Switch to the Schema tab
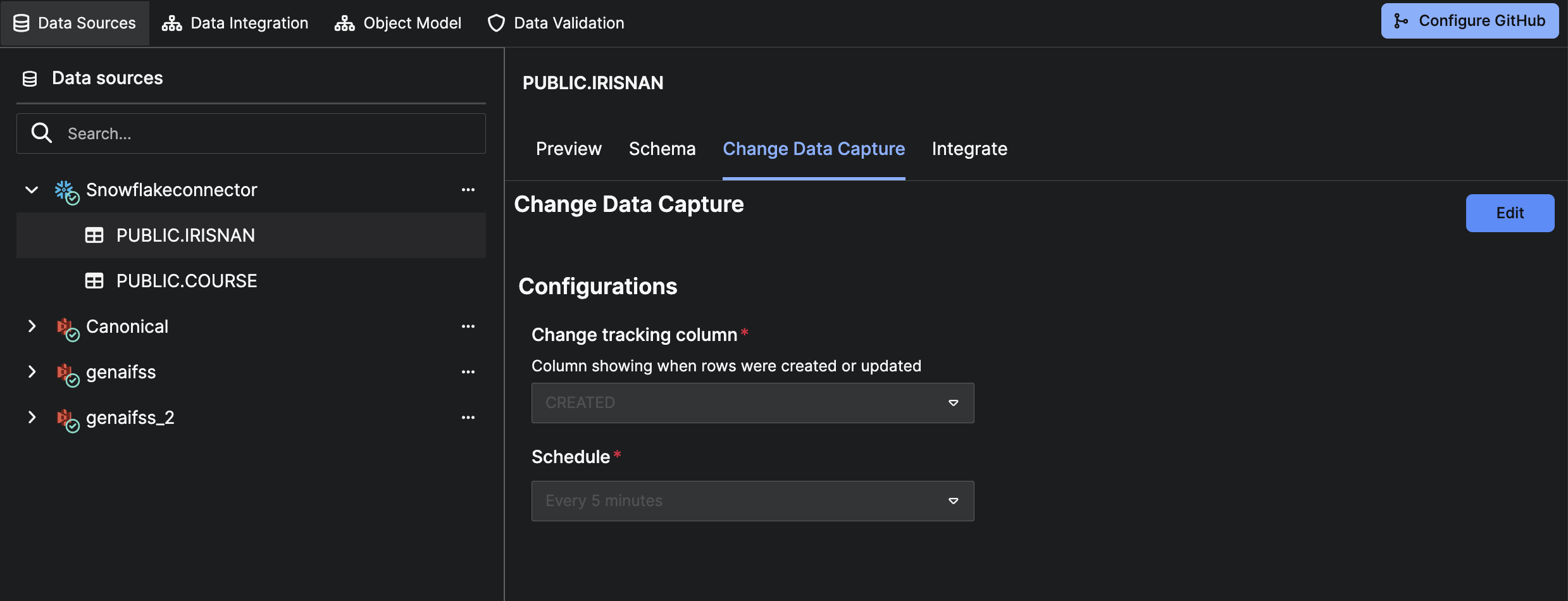This screenshot has width=1568, height=601. point(662,149)
